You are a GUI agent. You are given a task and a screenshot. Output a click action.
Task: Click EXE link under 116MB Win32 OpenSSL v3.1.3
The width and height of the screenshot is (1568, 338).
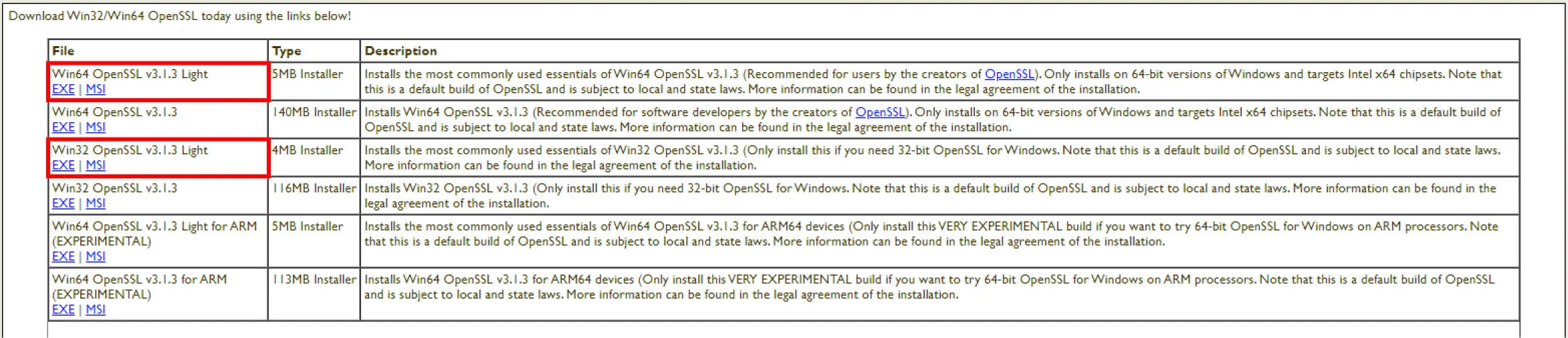coord(64,203)
